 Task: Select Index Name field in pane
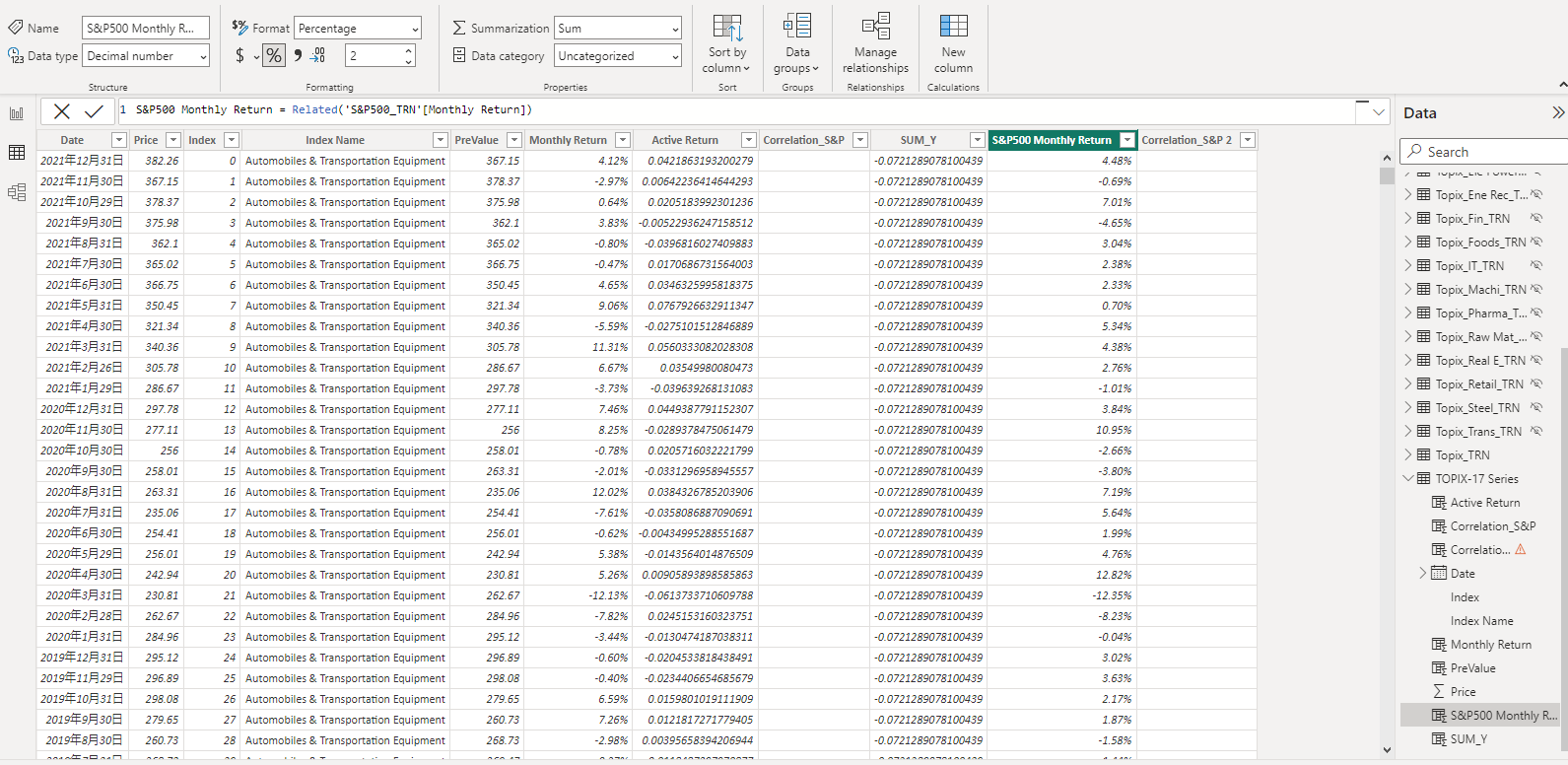pyautogui.click(x=1481, y=621)
